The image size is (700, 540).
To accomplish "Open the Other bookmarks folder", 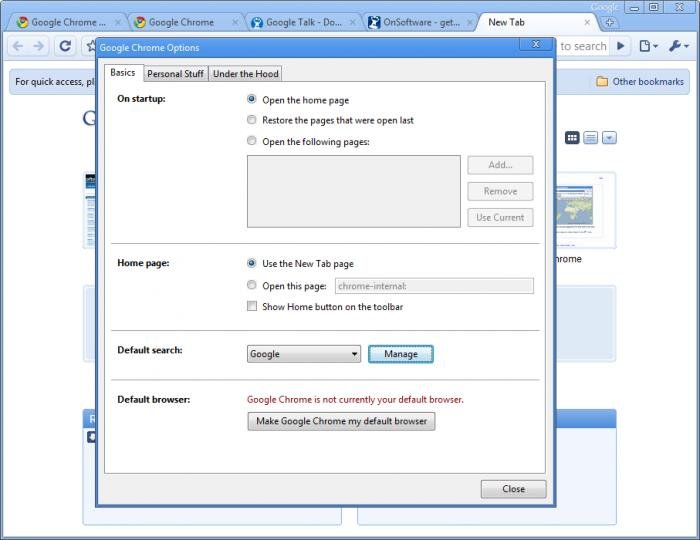I will pyautogui.click(x=640, y=82).
